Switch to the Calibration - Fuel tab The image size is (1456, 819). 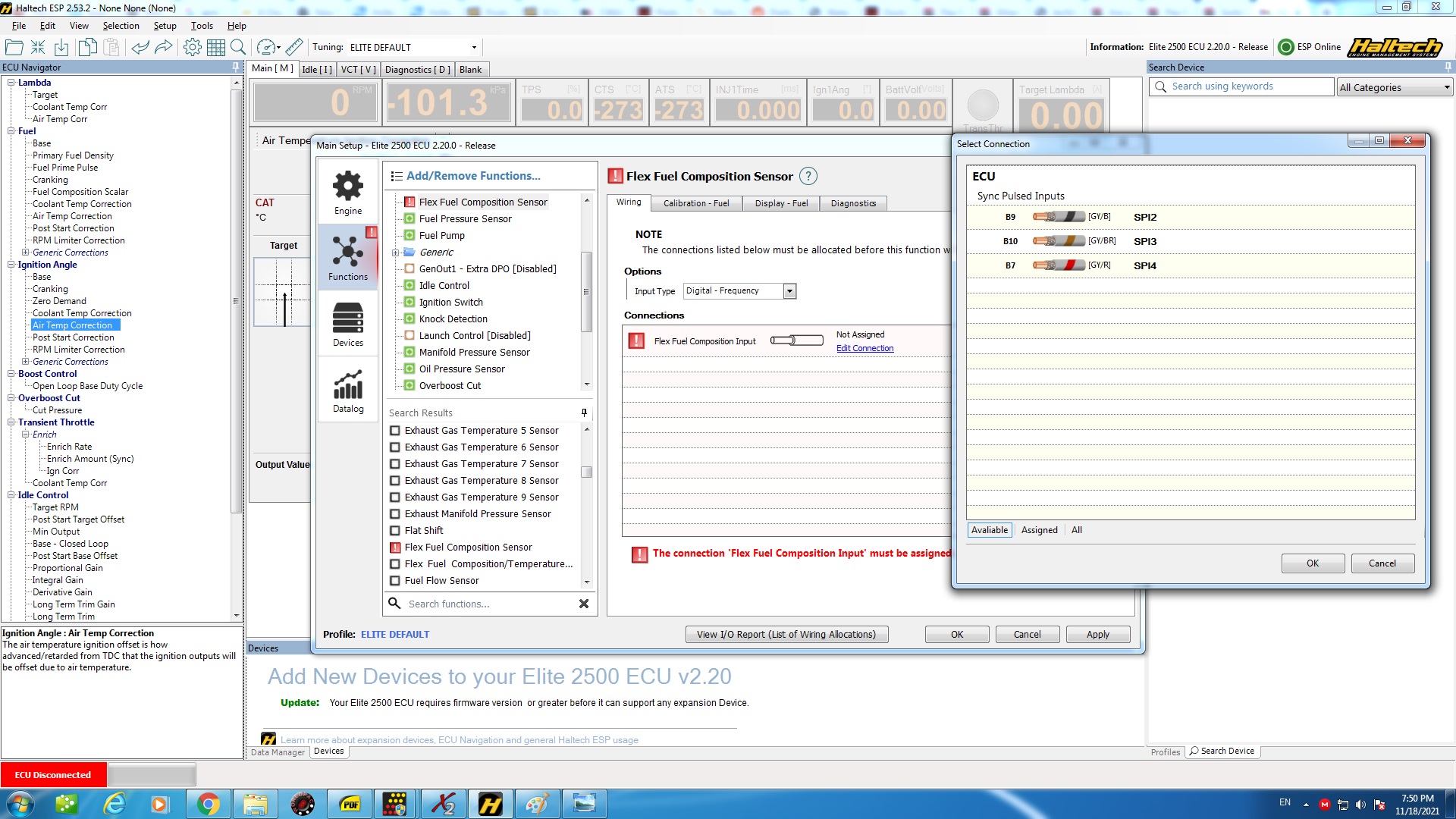pyautogui.click(x=696, y=203)
